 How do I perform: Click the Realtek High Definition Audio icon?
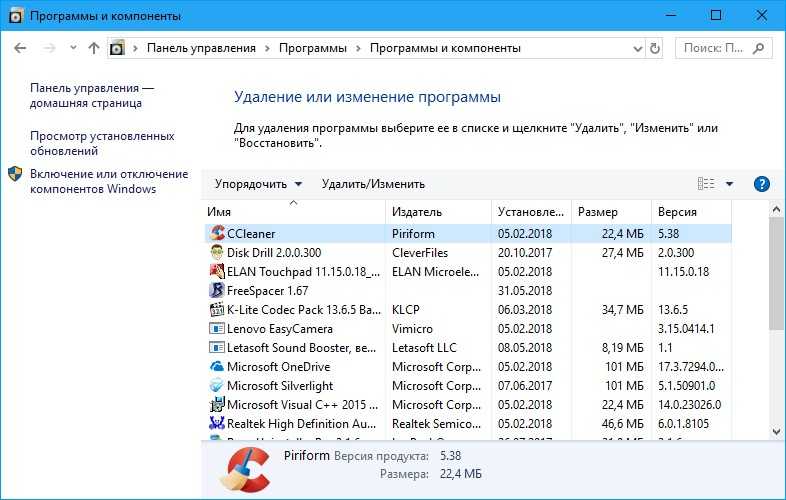coord(217,423)
